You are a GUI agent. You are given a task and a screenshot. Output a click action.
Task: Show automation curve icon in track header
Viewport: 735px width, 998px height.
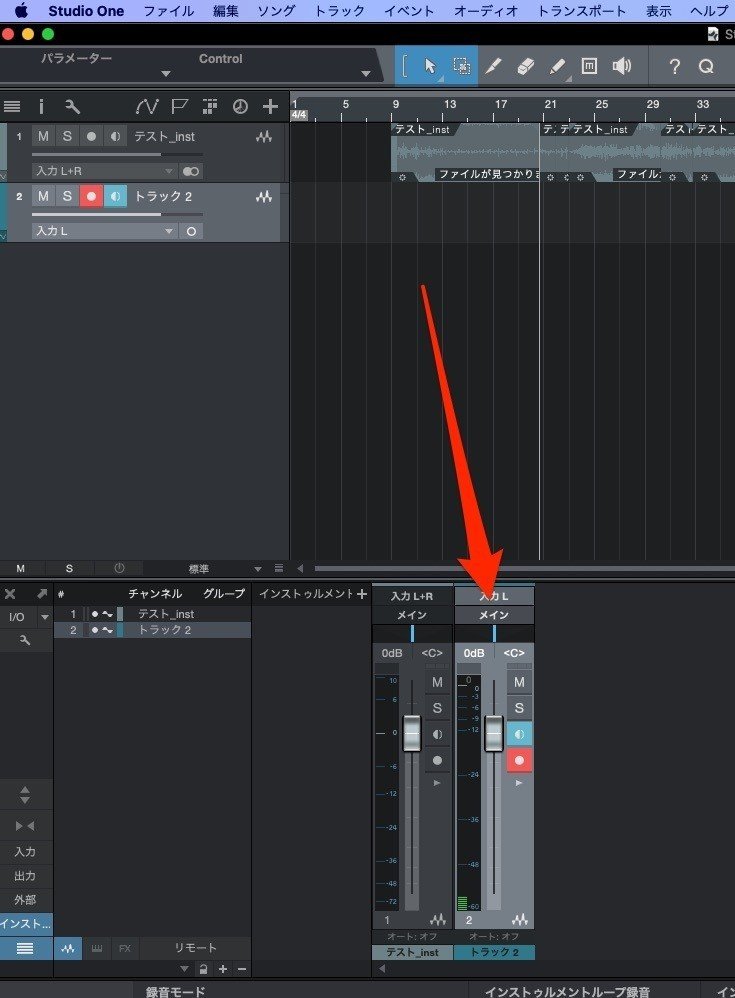(x=146, y=106)
